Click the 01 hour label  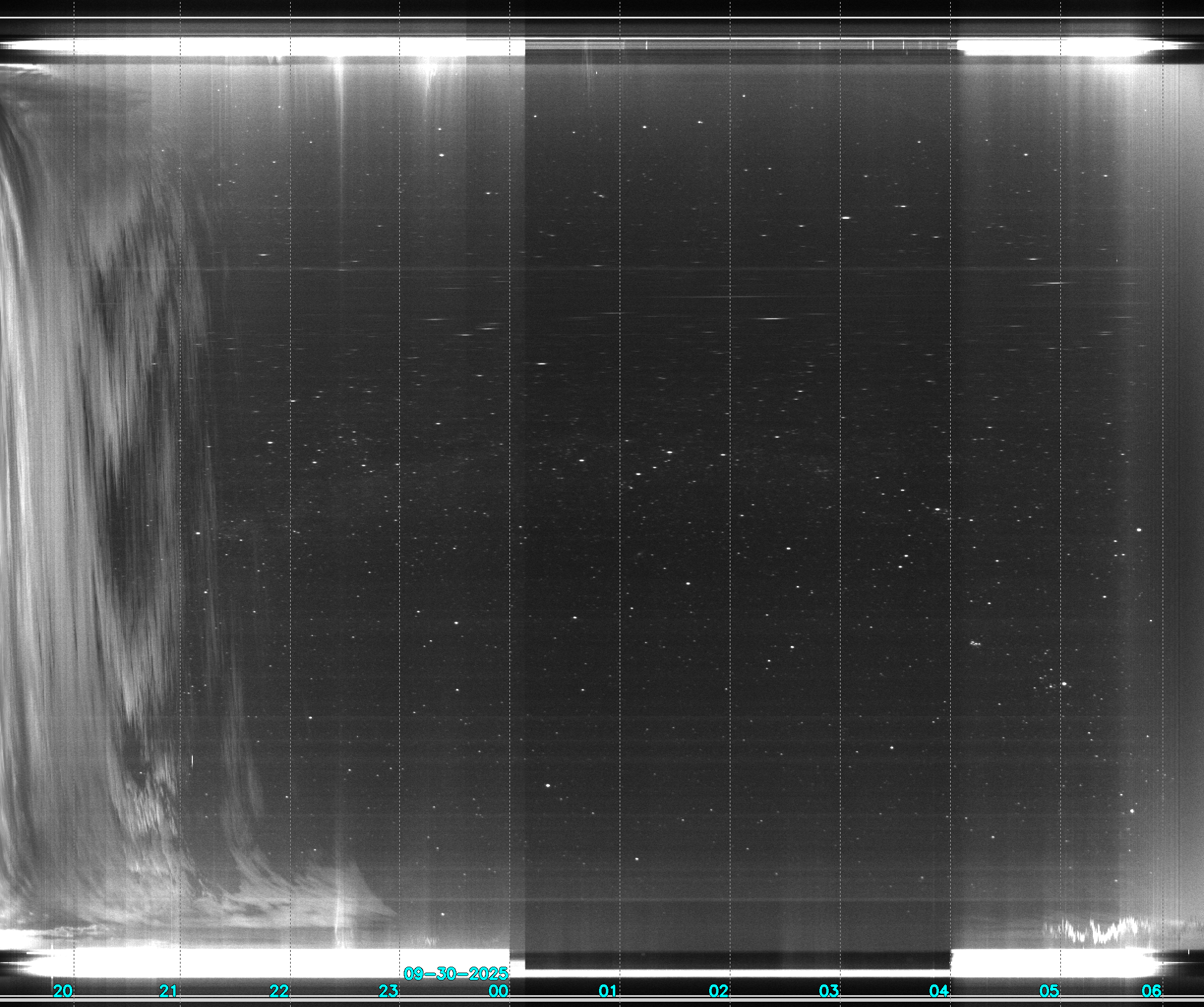pyautogui.click(x=608, y=991)
